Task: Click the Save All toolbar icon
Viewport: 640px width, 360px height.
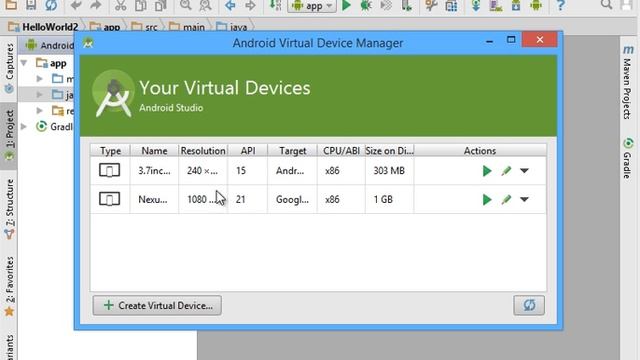Action: (31, 4)
